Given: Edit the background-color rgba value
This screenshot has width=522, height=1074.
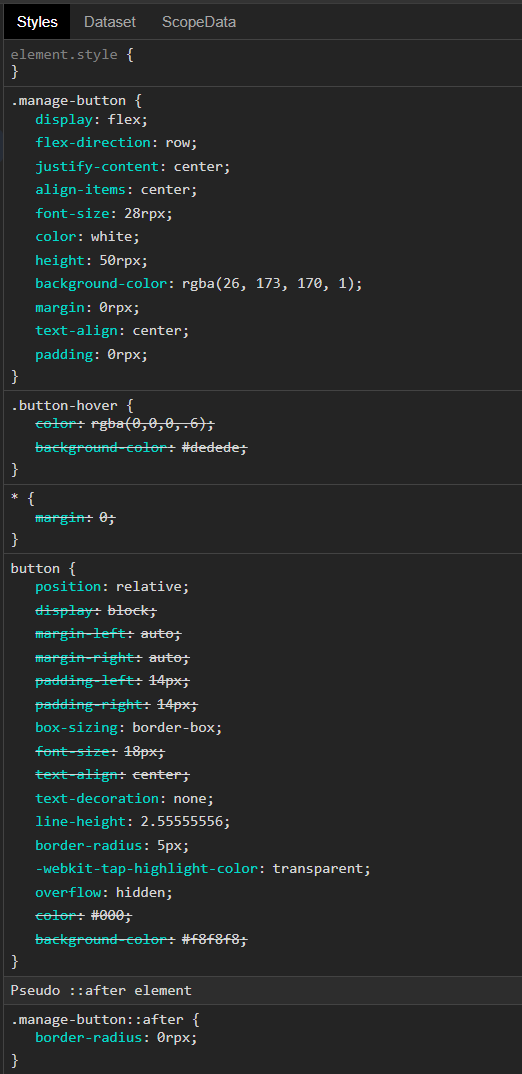Looking at the screenshot, I should point(268,283).
